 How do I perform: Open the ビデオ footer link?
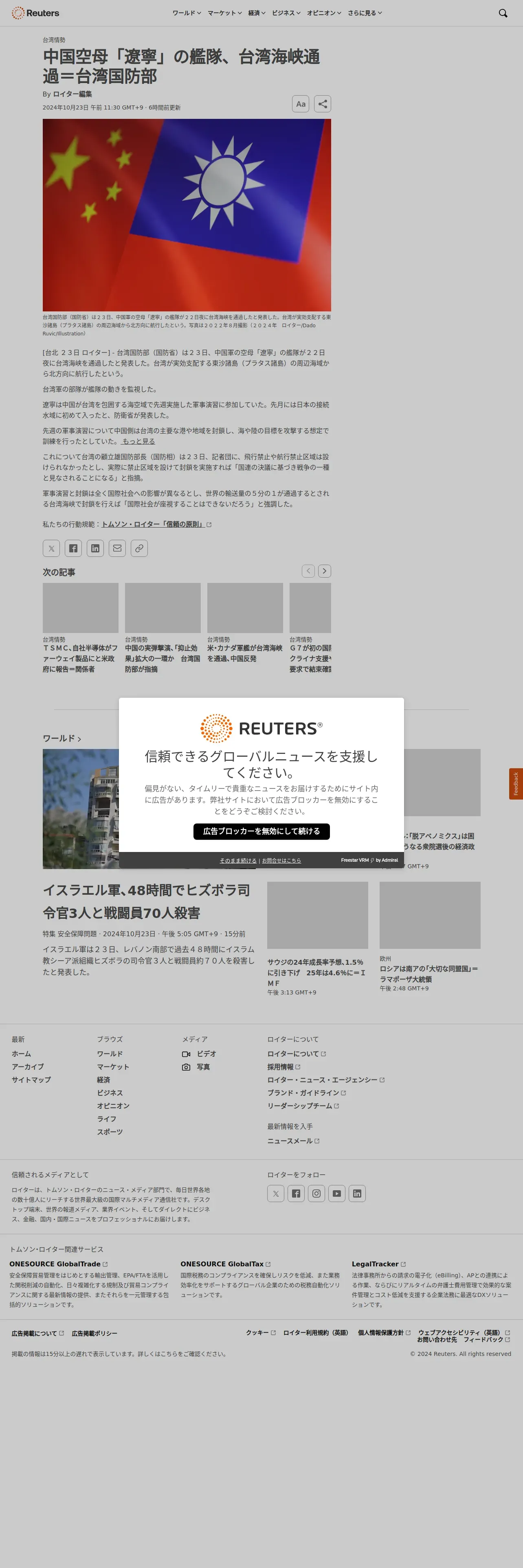tap(199, 1053)
